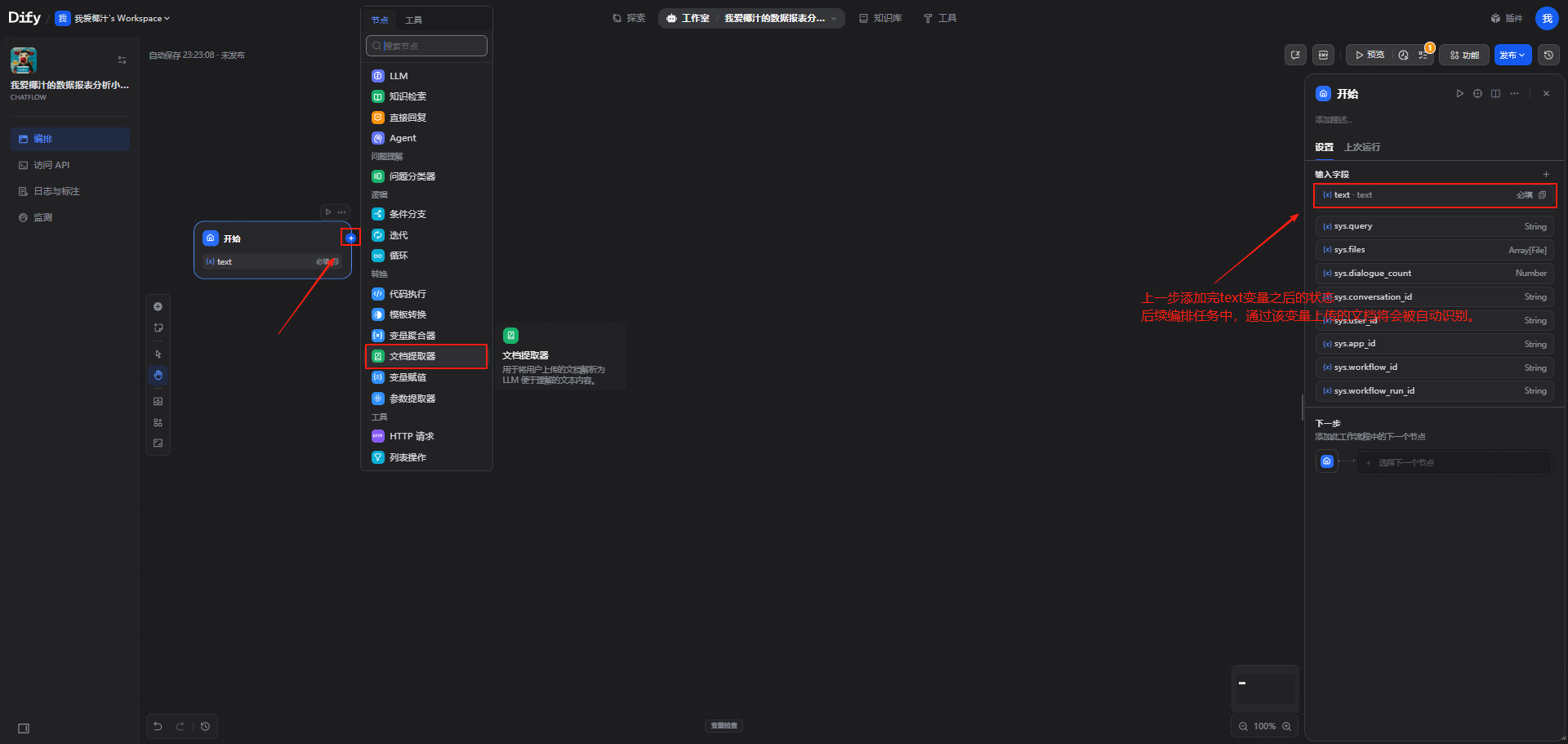Toggle maximize canvas button
This screenshot has width=1568, height=744.
pyautogui.click(x=158, y=443)
